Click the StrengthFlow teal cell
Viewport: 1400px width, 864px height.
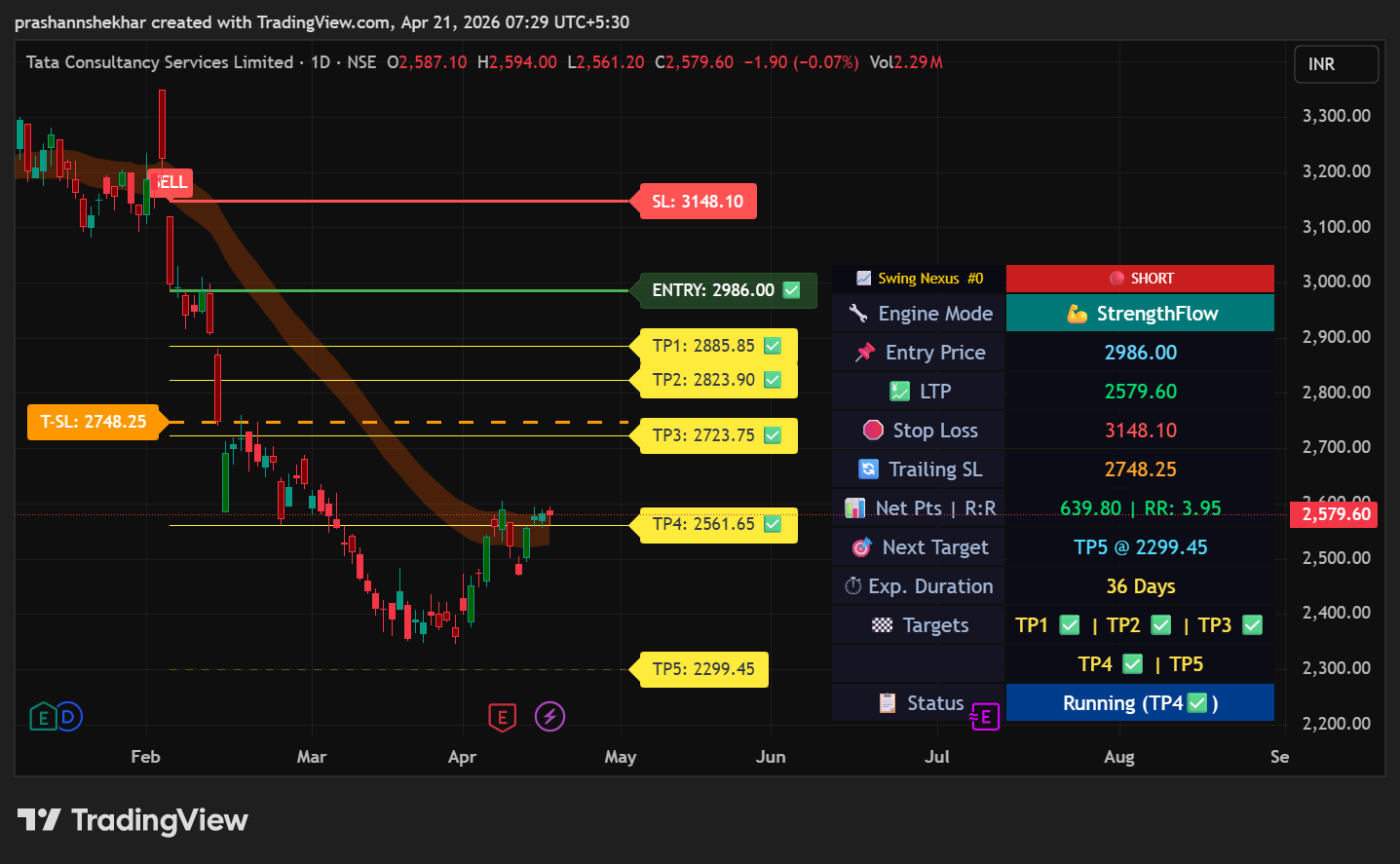(1140, 314)
